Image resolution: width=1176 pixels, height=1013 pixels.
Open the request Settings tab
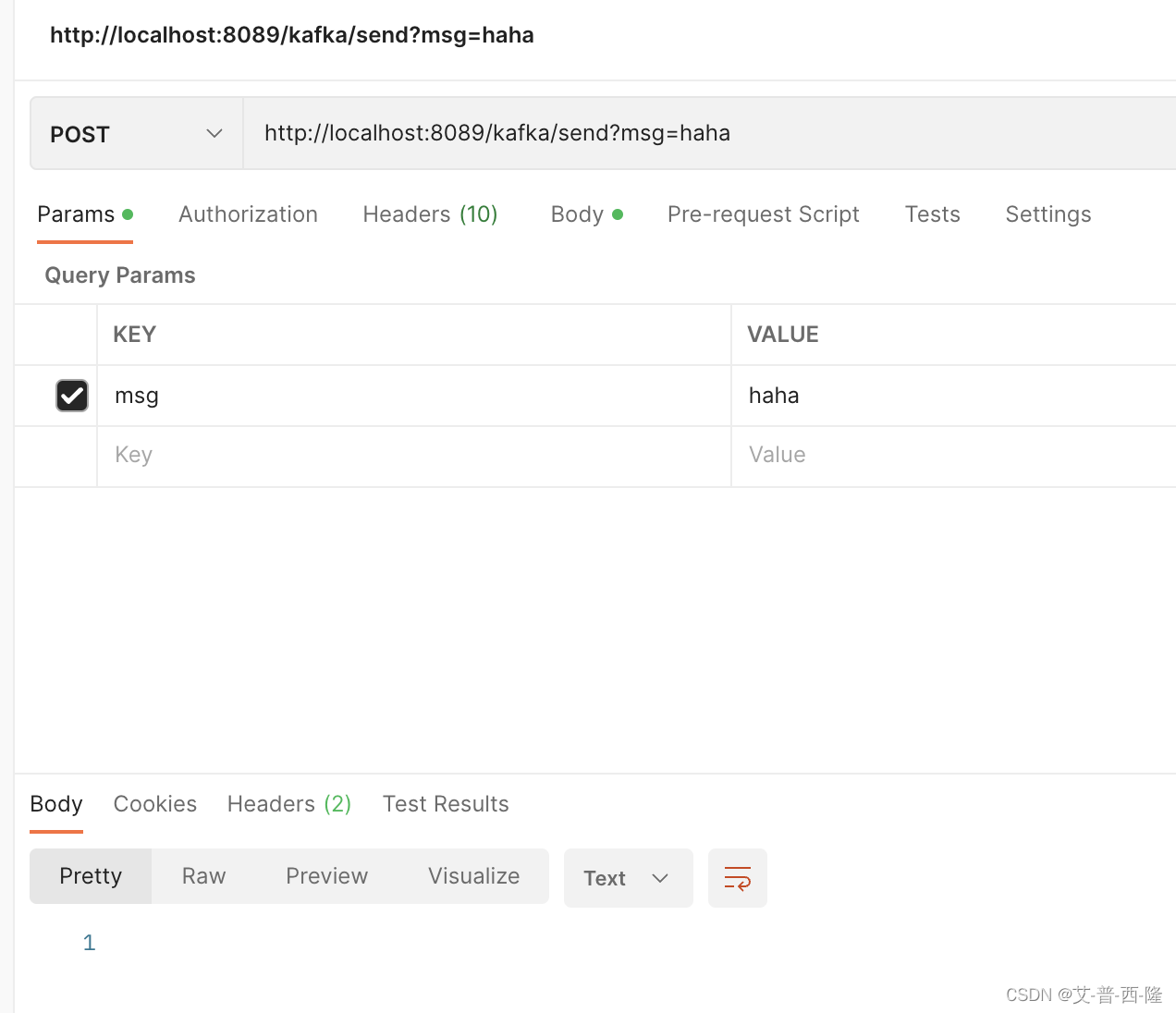coord(1047,214)
